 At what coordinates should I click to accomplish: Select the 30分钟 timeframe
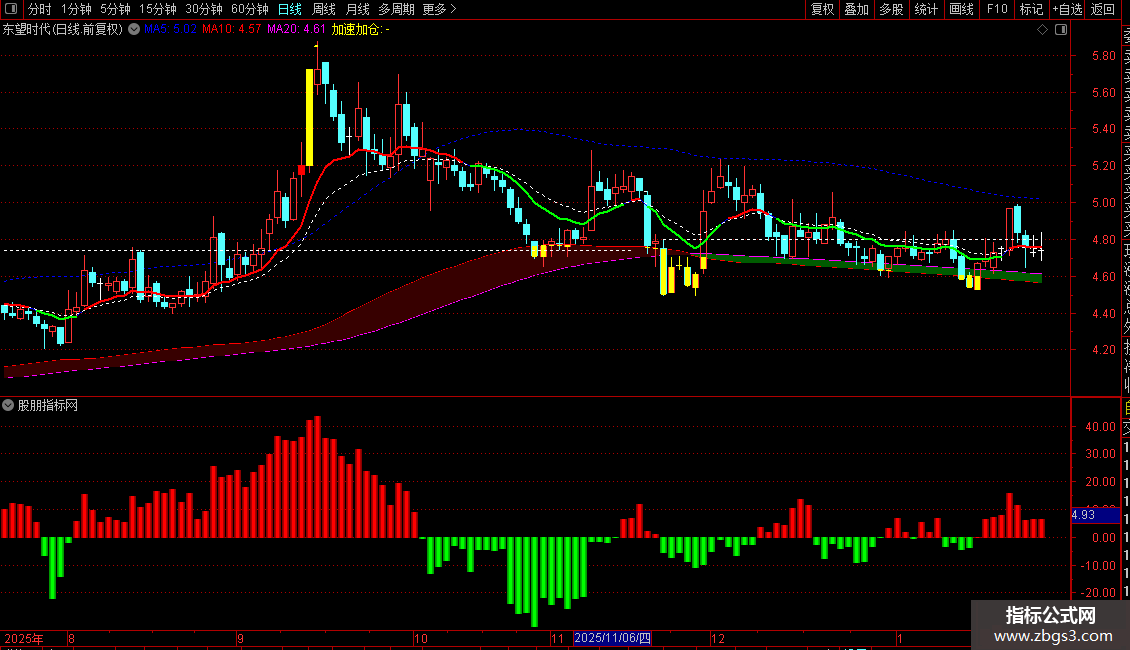[x=204, y=9]
